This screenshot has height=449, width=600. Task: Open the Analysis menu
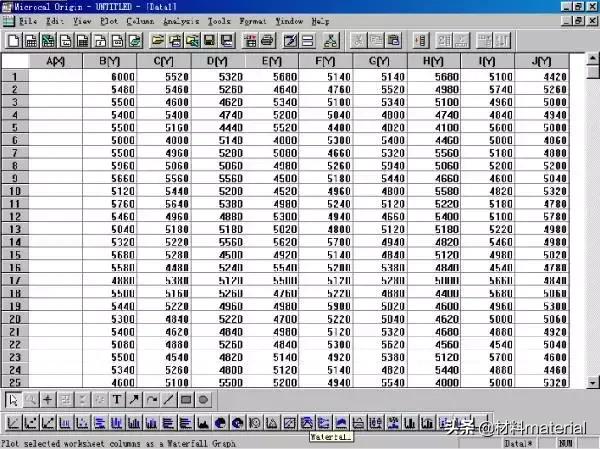[x=181, y=21]
